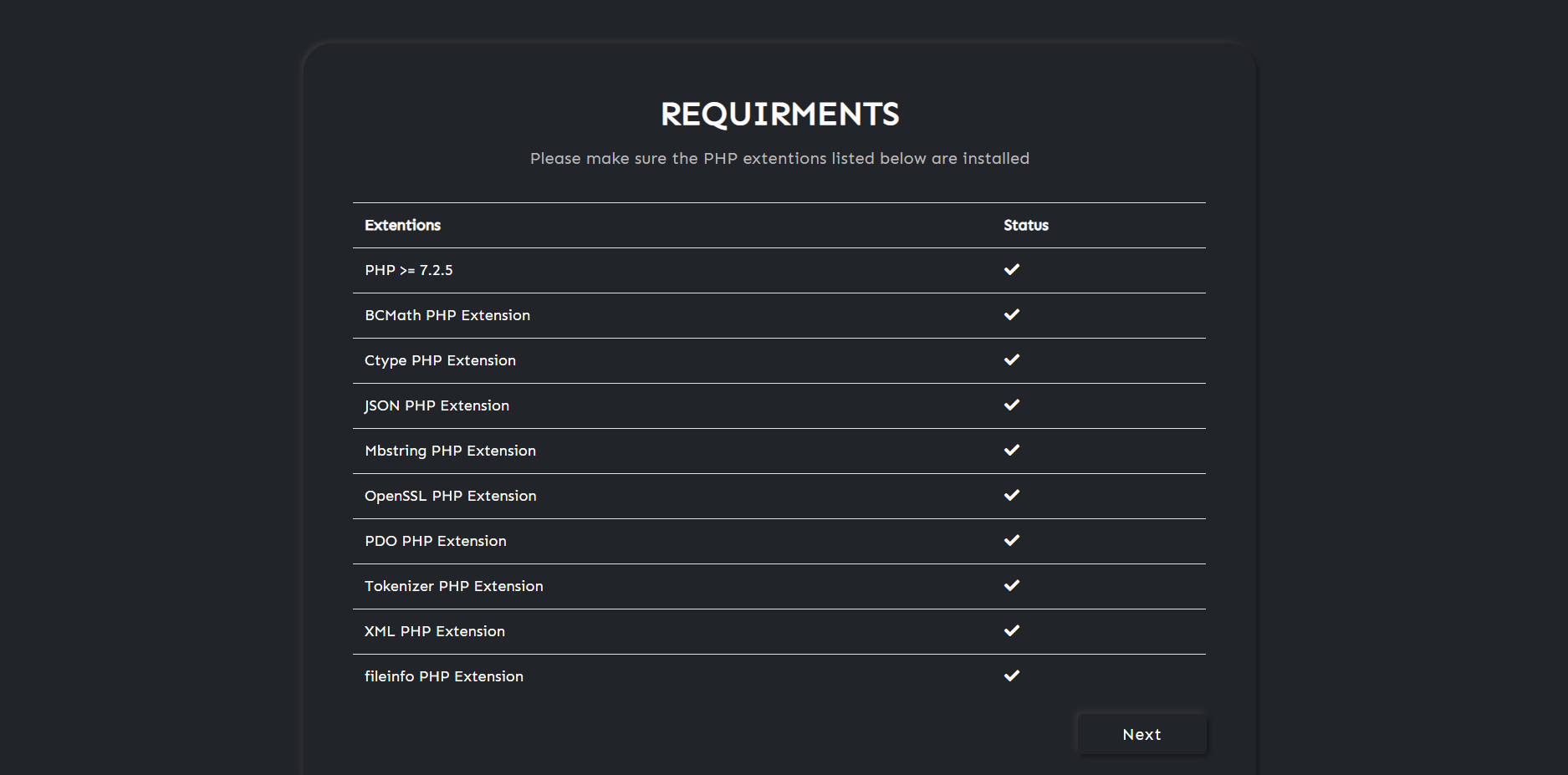The height and width of the screenshot is (775, 1568).
Task: Select the Extentions column header
Action: pos(402,225)
